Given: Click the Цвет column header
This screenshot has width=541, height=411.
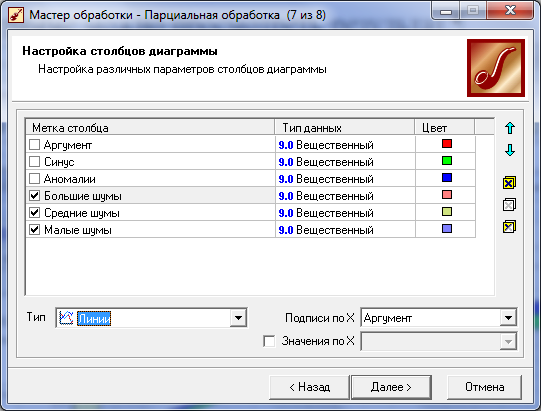Looking at the screenshot, I should 444,128.
